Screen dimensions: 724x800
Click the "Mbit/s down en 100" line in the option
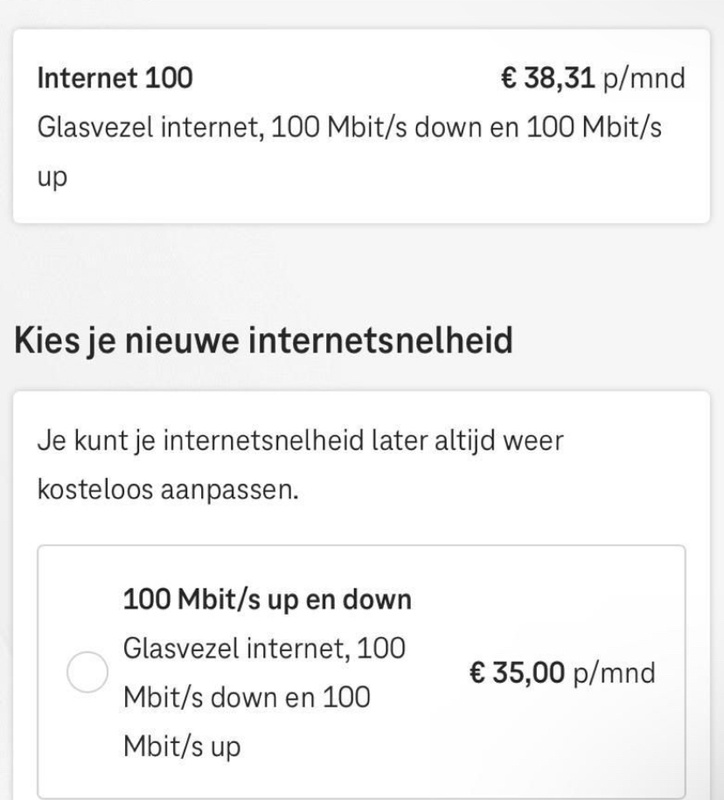coord(246,697)
